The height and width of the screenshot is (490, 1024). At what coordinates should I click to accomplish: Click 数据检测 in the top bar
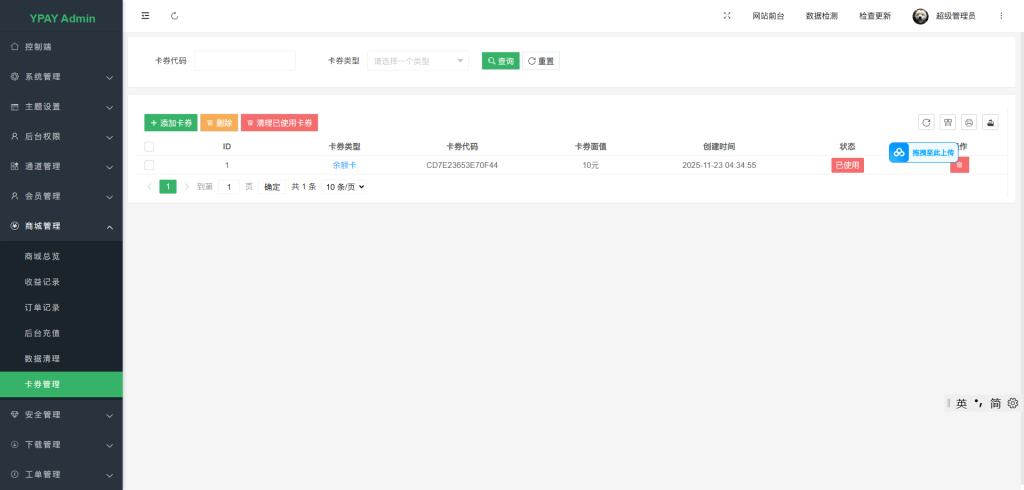(x=822, y=16)
